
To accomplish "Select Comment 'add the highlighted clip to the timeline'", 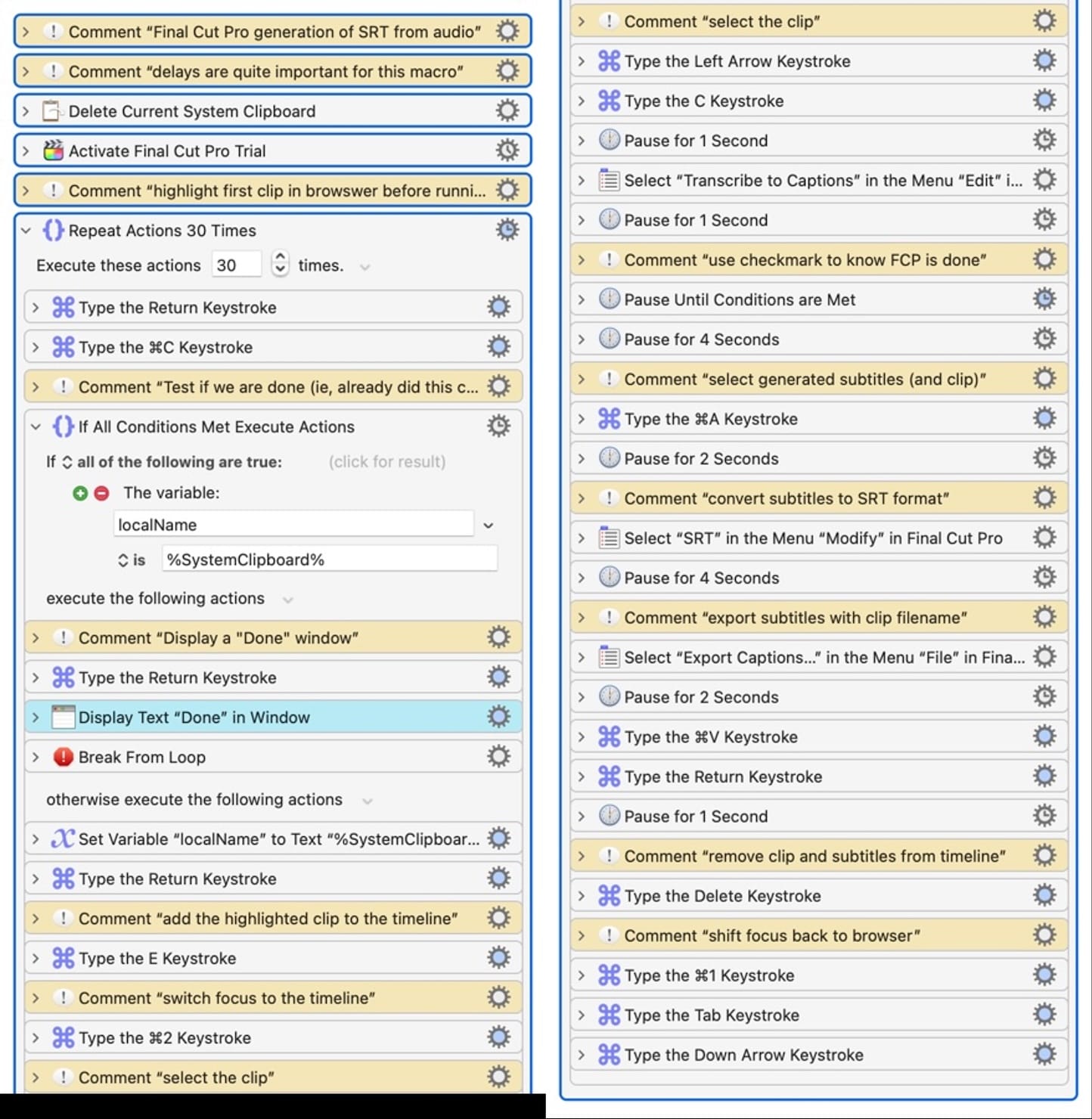I will (273, 918).
